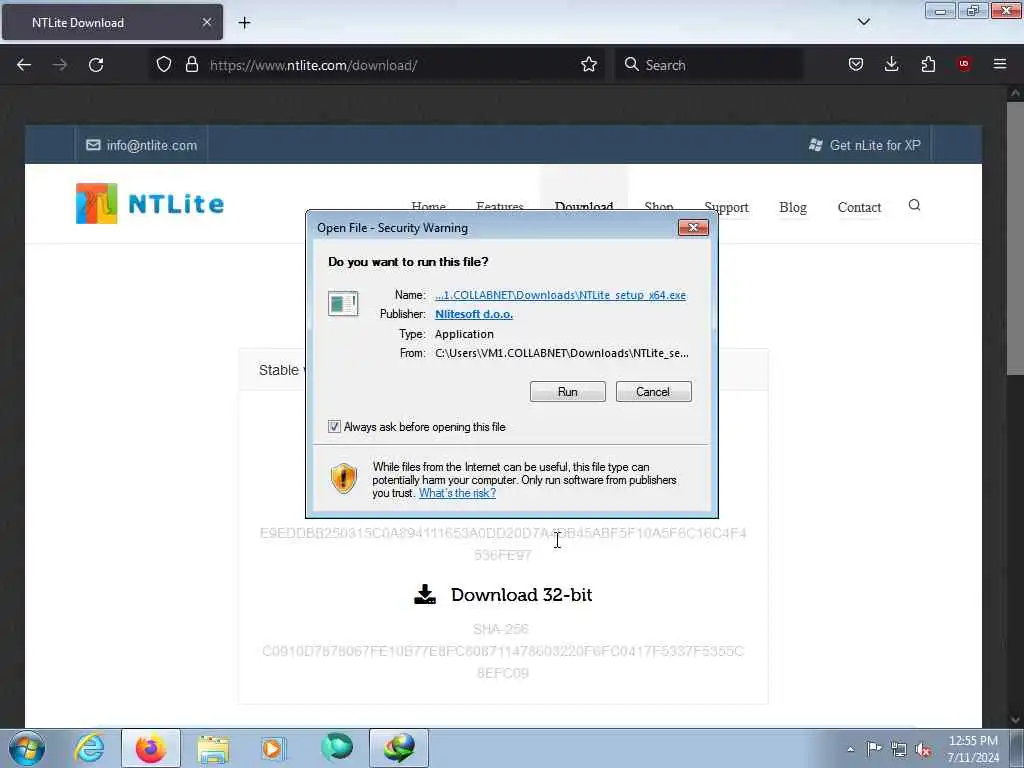
Task: Click the Download 32-bit link
Action: (x=521, y=595)
